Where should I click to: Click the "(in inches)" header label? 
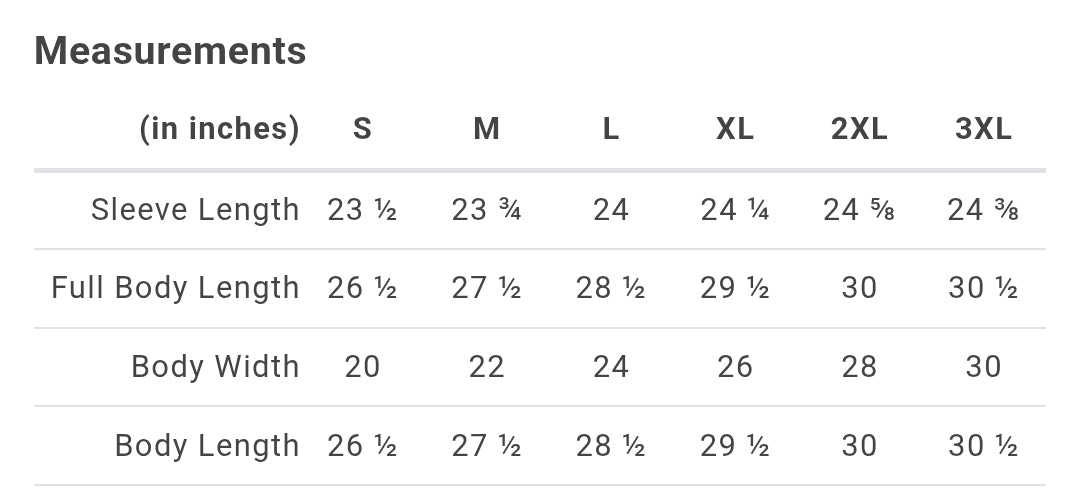[x=219, y=129]
